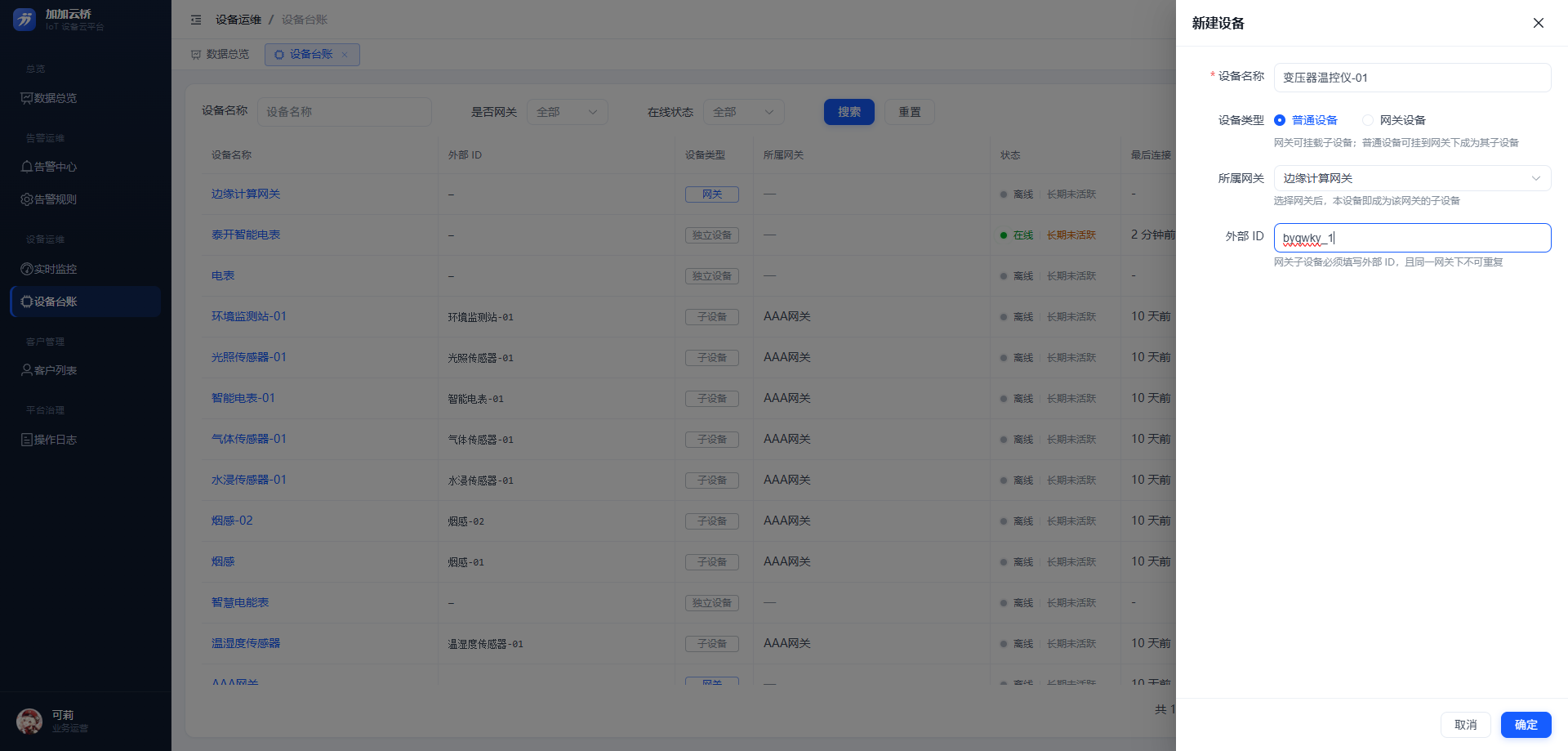1568x751 pixels.
Task: Open 是否网关 filter dropdown
Action: tap(568, 112)
